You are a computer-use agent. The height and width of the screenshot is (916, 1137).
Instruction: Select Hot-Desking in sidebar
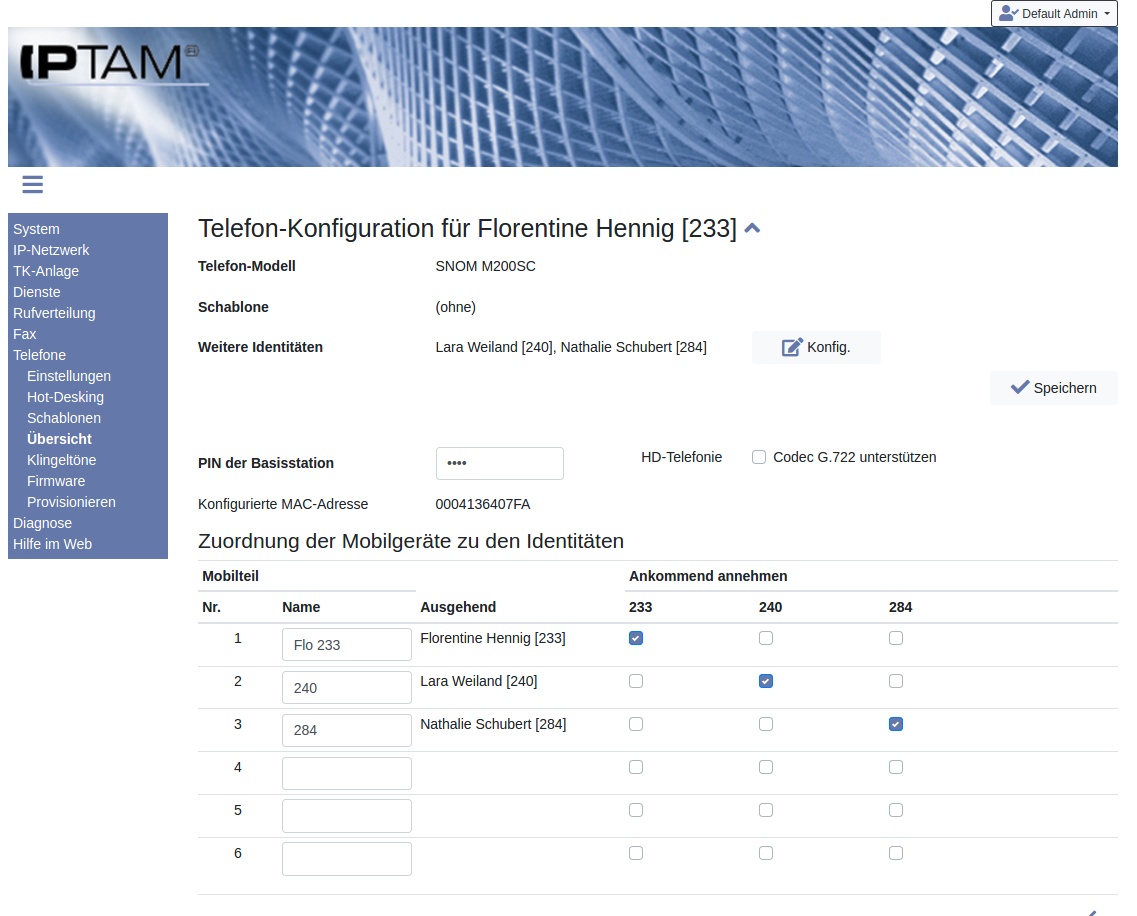coord(65,397)
